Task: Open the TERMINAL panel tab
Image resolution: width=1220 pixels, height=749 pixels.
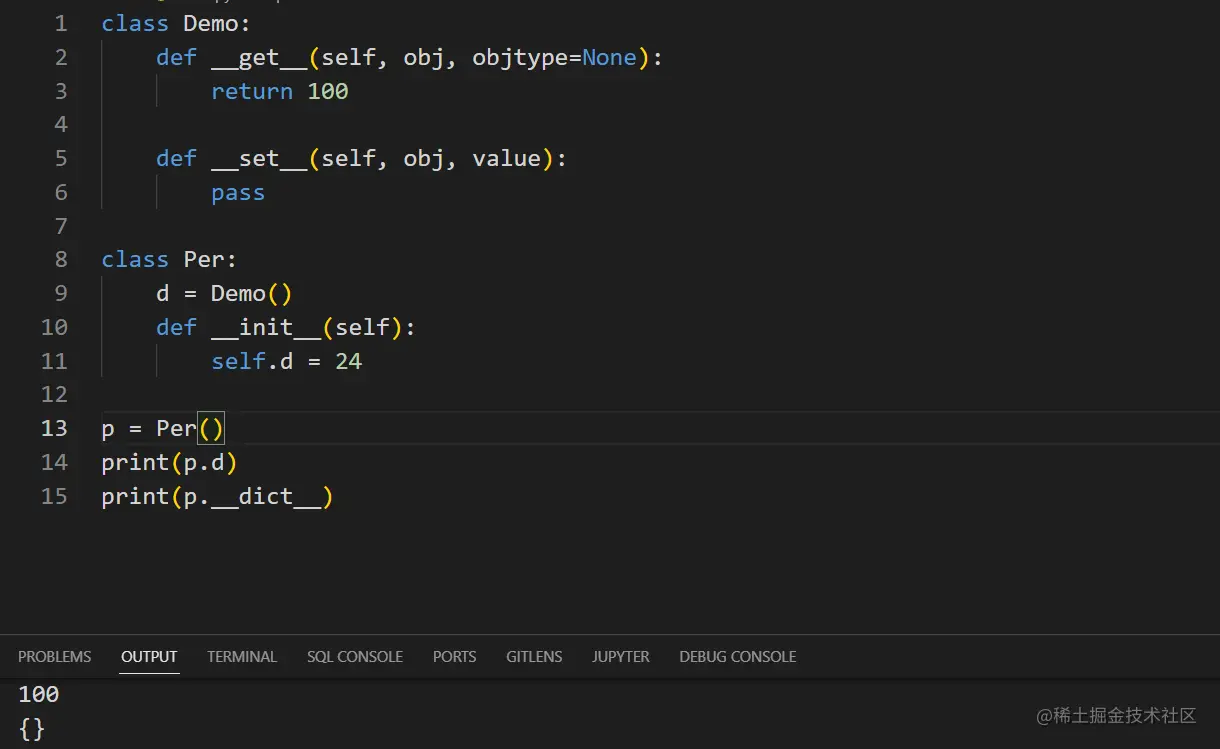Action: pos(242,657)
